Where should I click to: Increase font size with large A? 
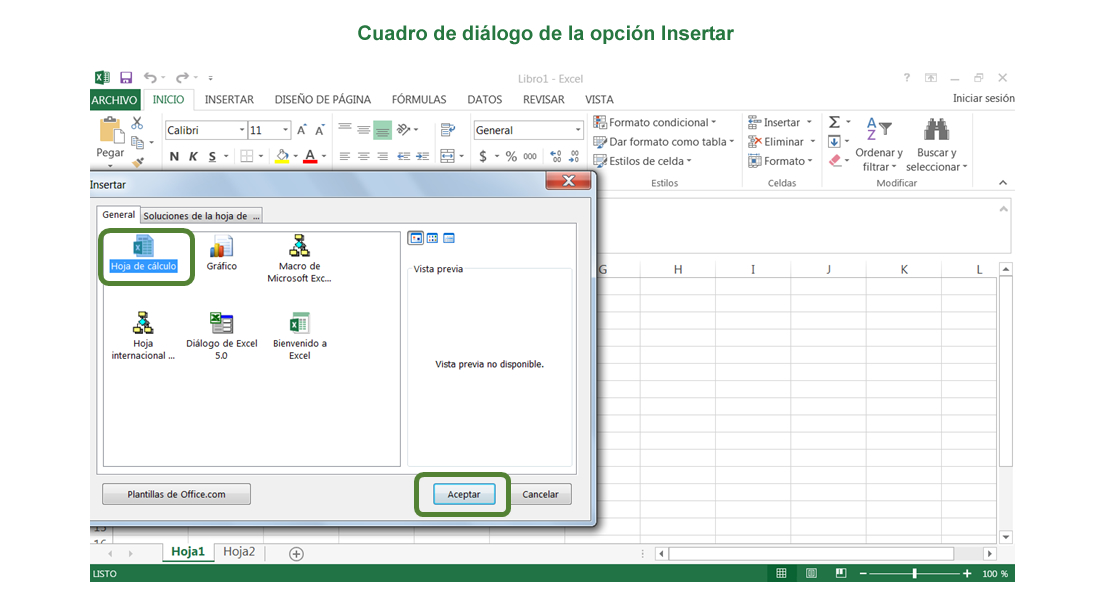(x=302, y=130)
